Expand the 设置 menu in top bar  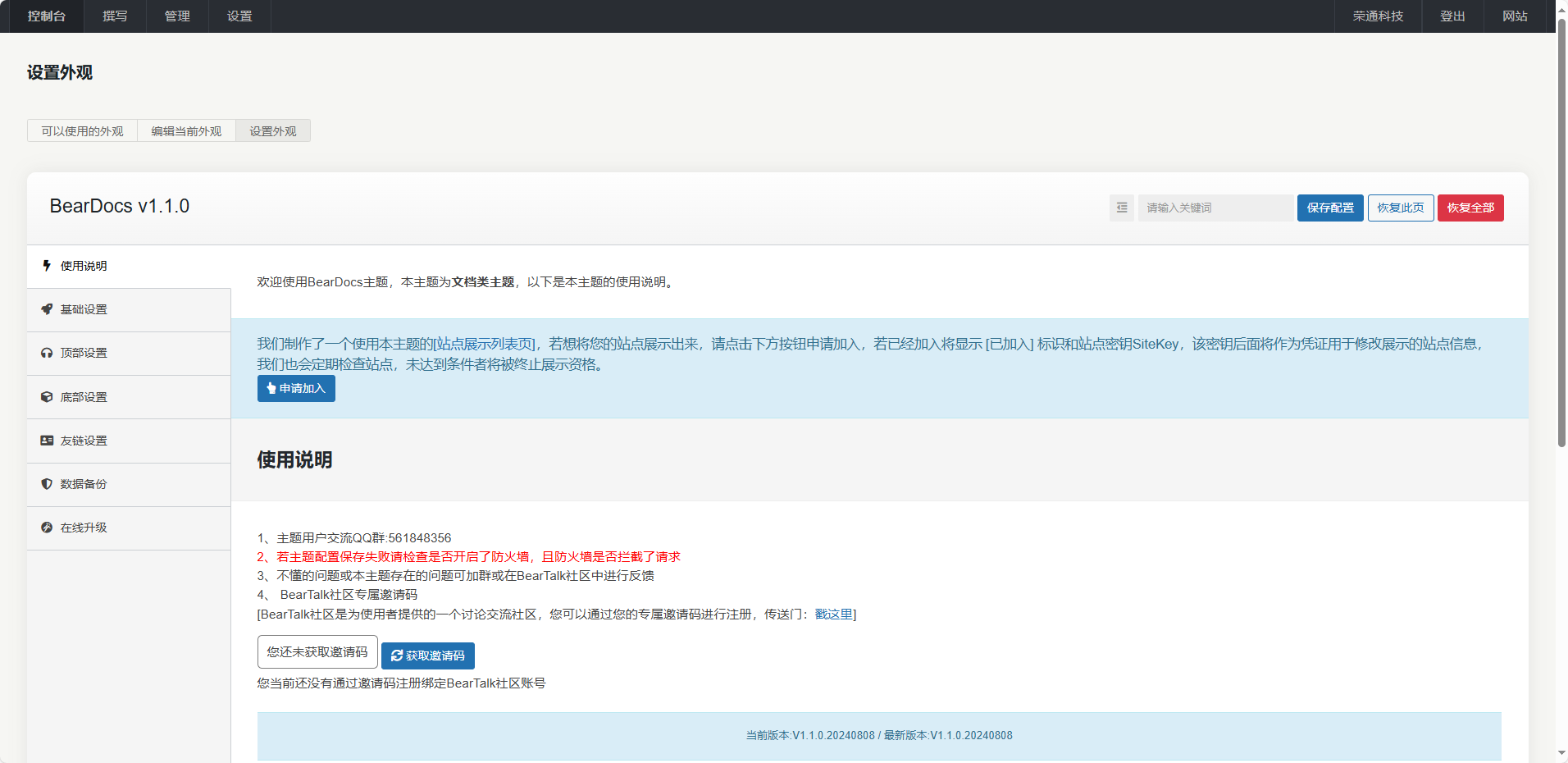[239, 16]
